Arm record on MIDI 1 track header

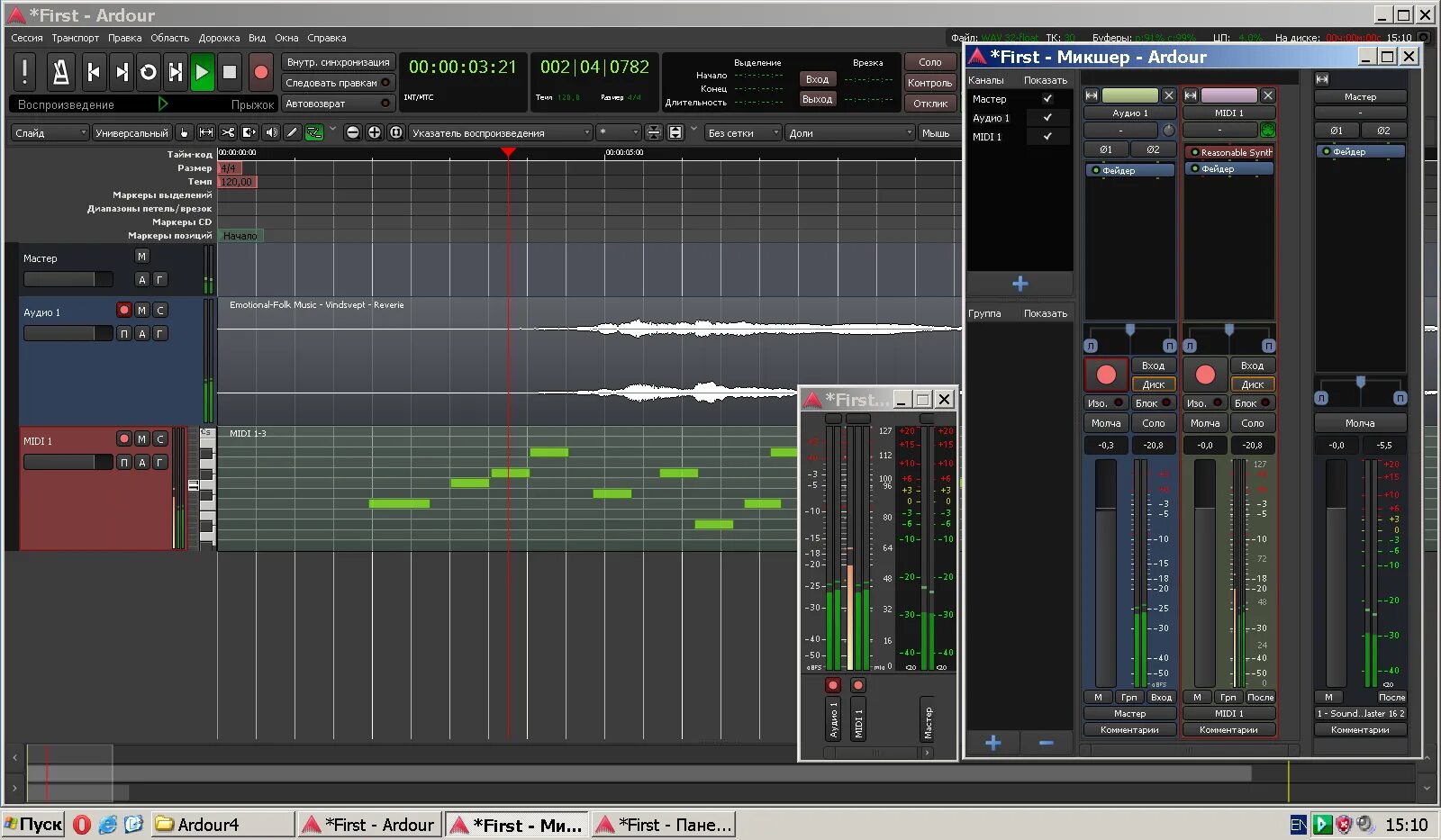coord(124,439)
